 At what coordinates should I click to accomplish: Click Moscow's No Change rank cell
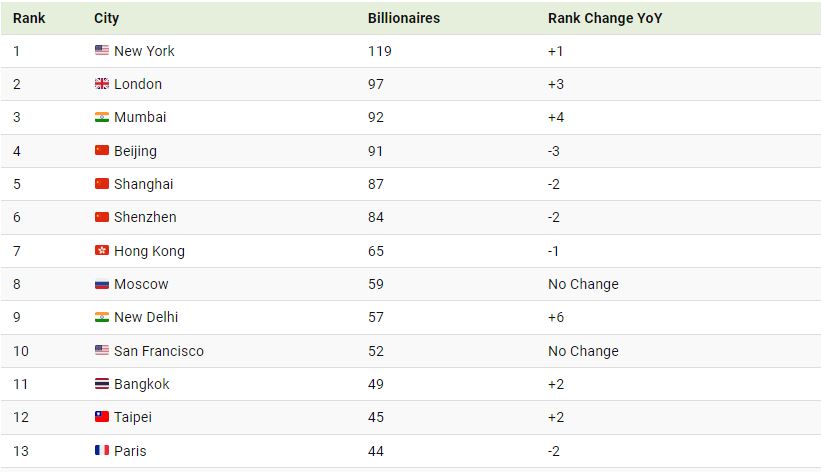click(583, 284)
